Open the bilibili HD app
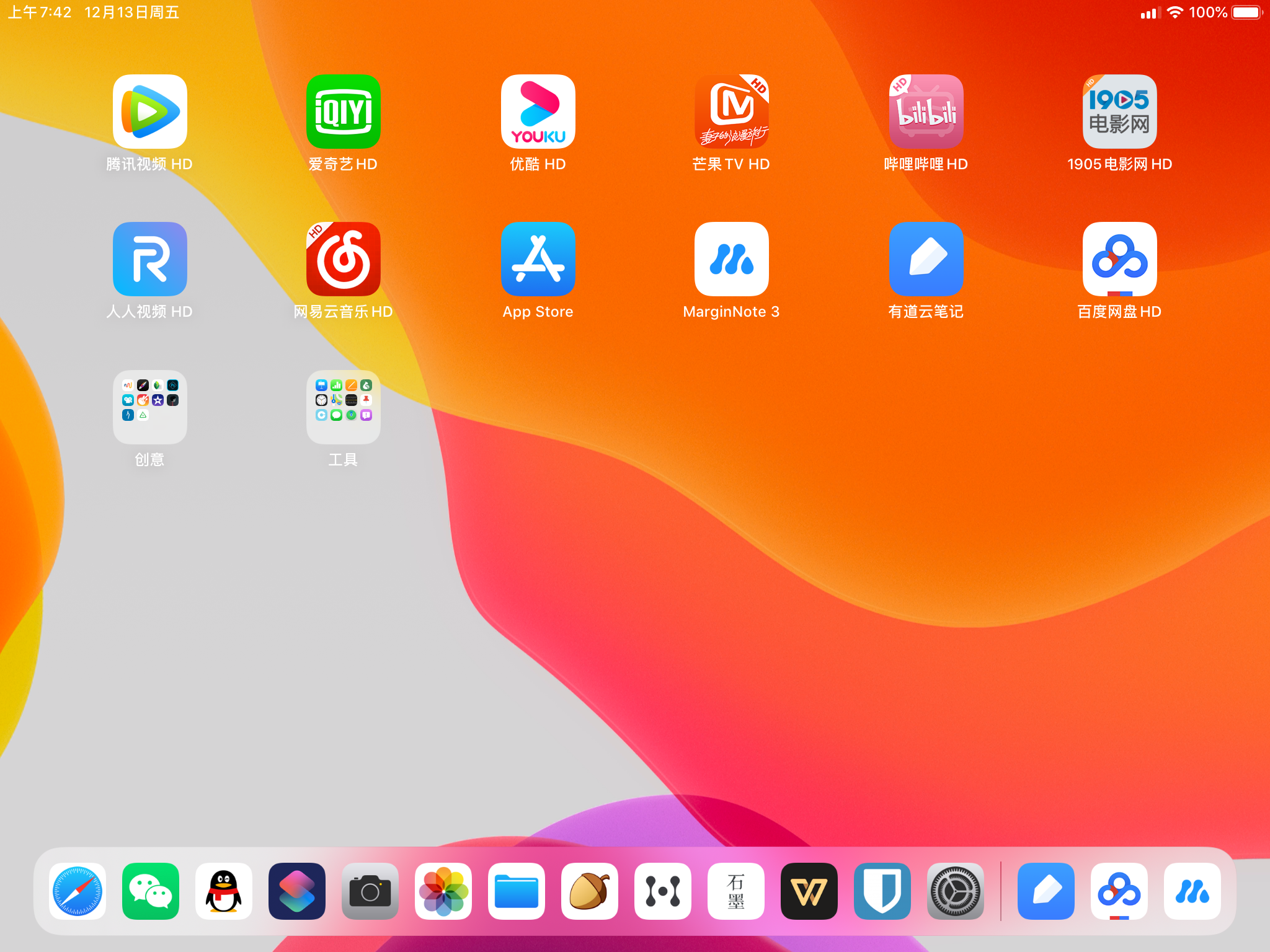 [x=926, y=112]
